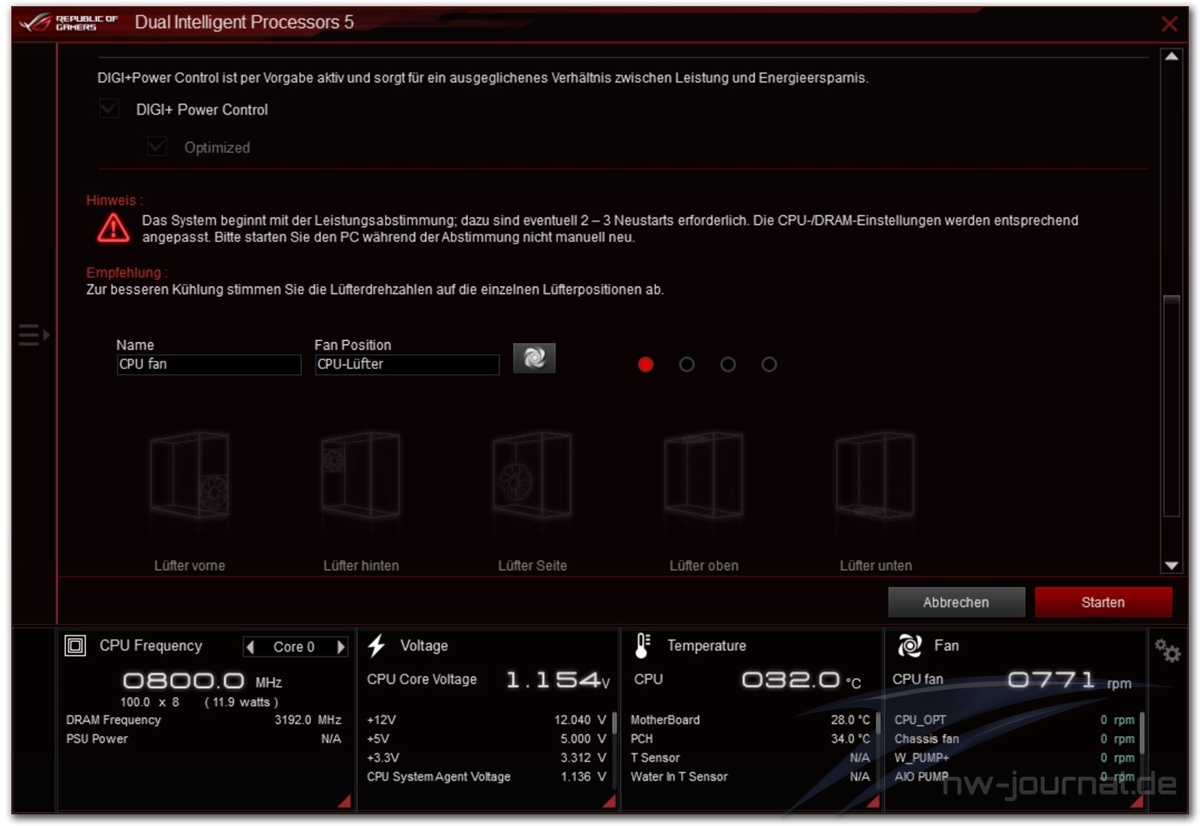
Task: Click the fan Name input field
Action: point(209,365)
